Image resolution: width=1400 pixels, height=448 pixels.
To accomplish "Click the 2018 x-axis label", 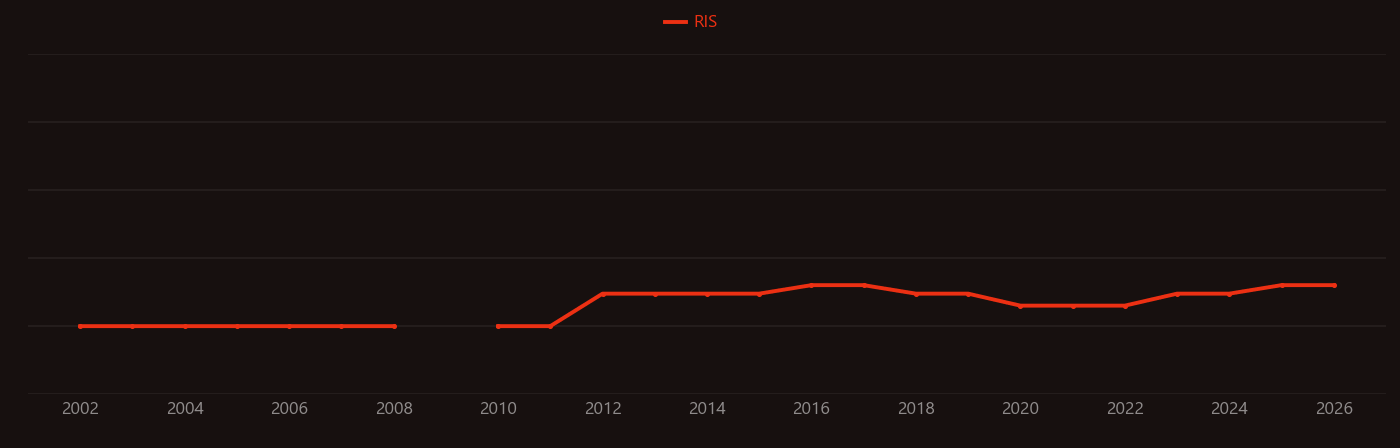I will 916,409.
